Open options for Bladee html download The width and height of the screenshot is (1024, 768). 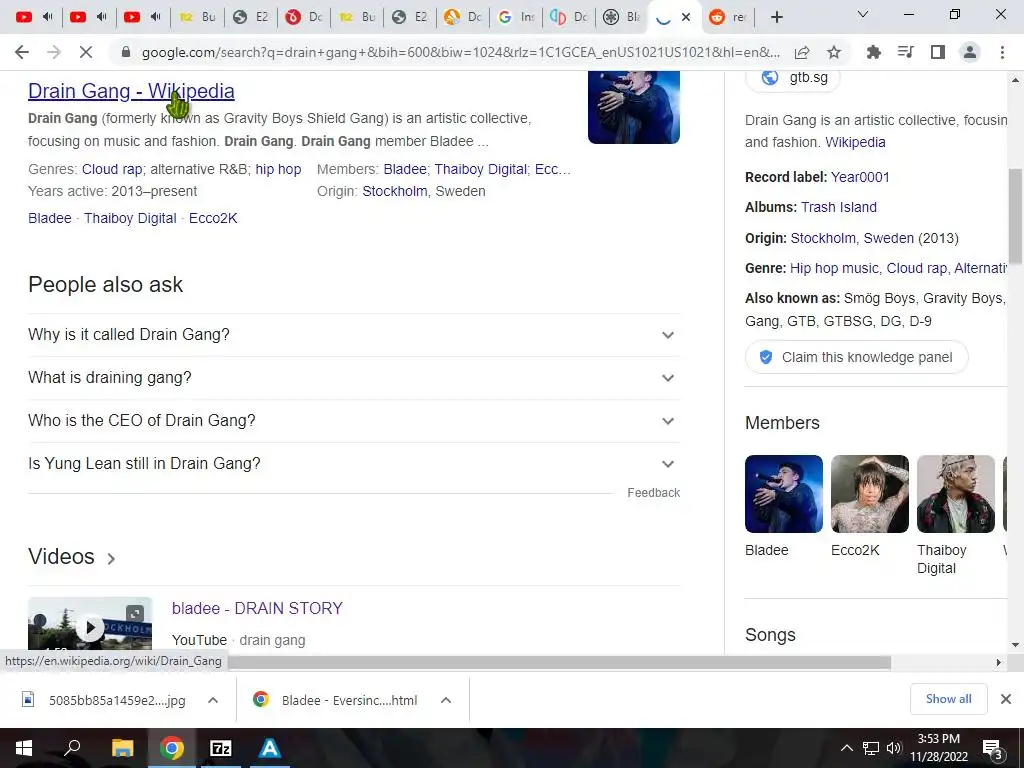[x=446, y=700]
